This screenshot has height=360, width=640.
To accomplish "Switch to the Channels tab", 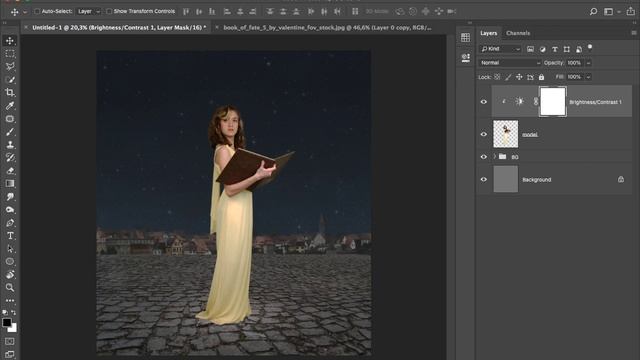I will pos(518,33).
